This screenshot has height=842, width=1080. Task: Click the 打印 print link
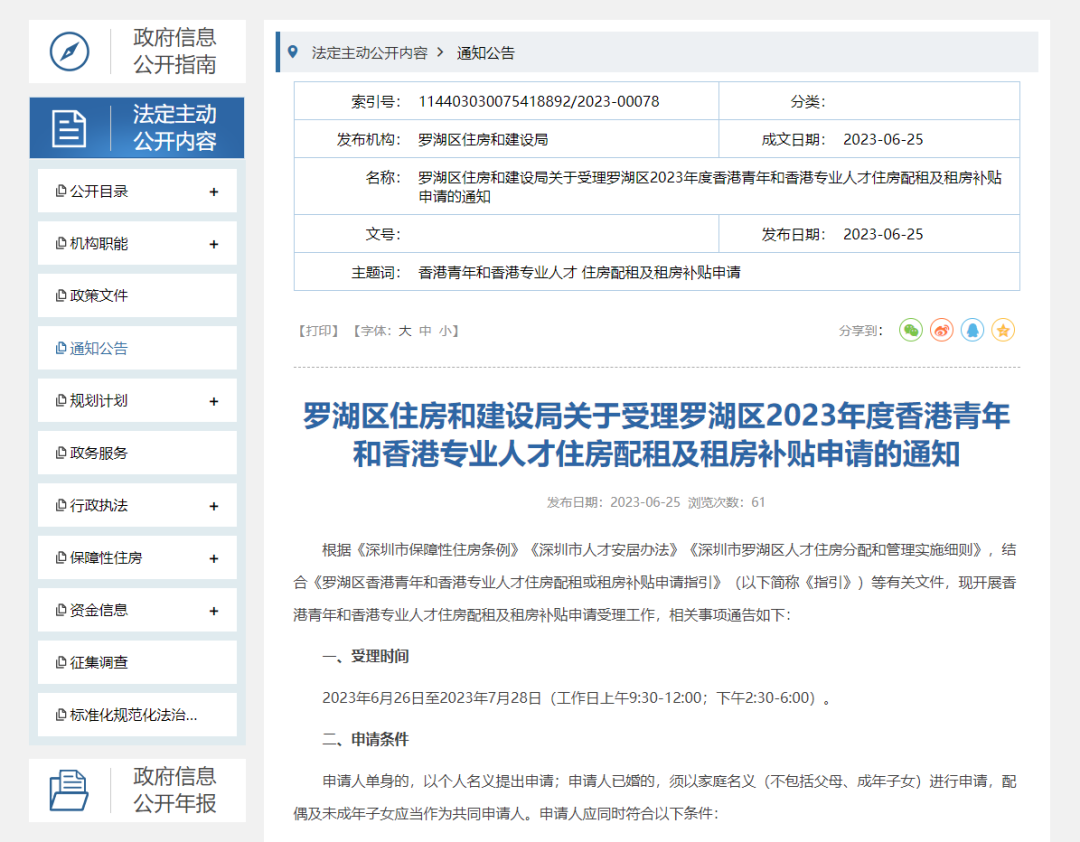[x=318, y=331]
